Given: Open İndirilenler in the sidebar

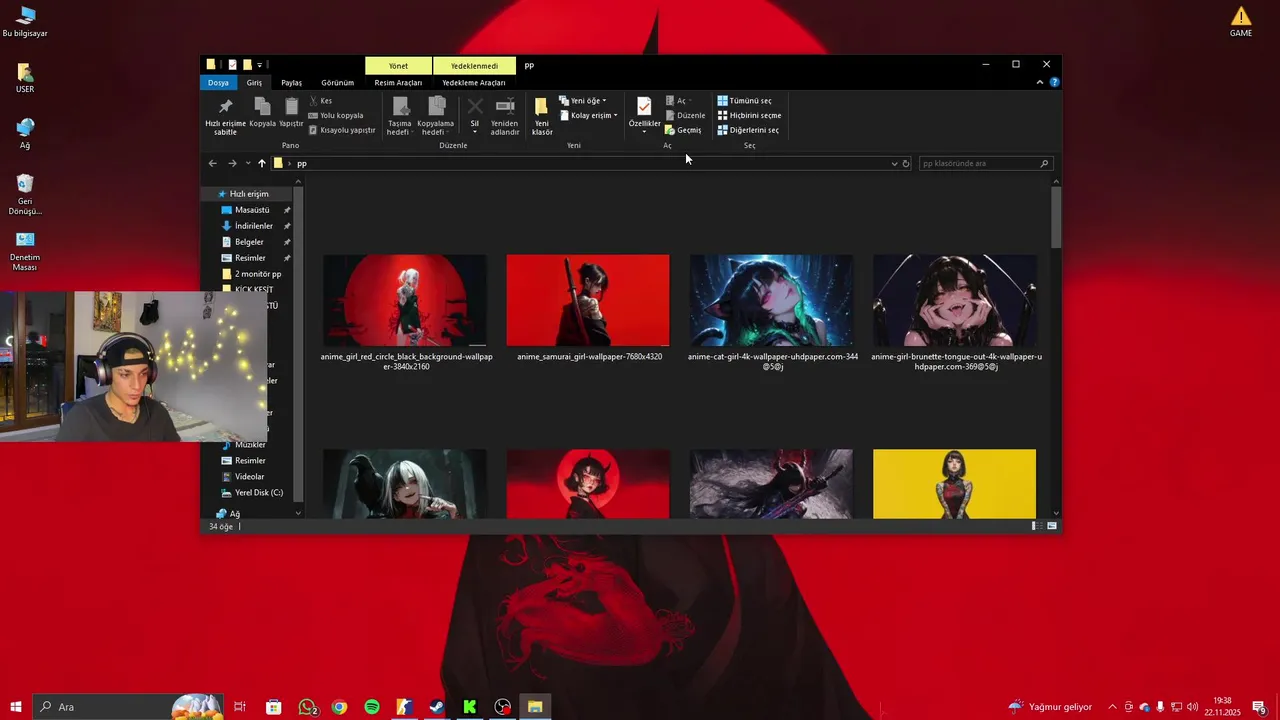Looking at the screenshot, I should [254, 226].
